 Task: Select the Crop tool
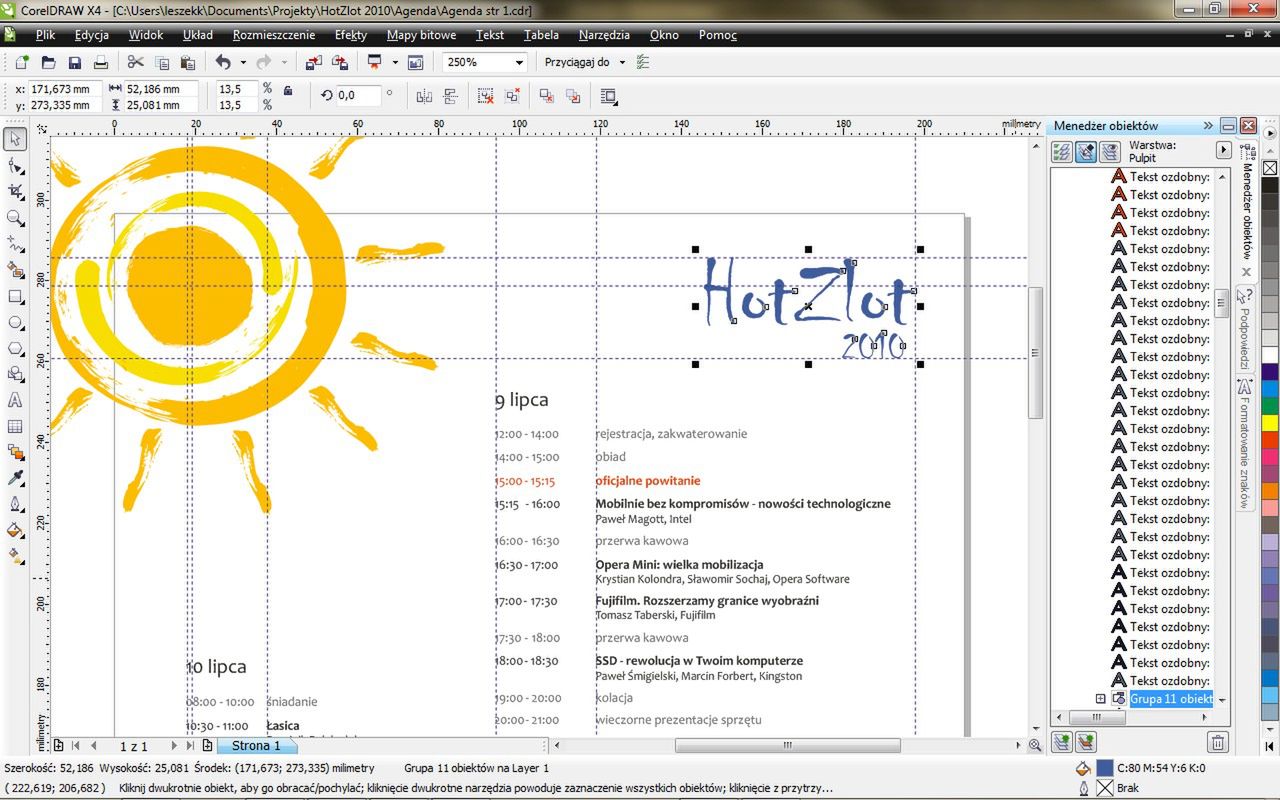click(15, 191)
